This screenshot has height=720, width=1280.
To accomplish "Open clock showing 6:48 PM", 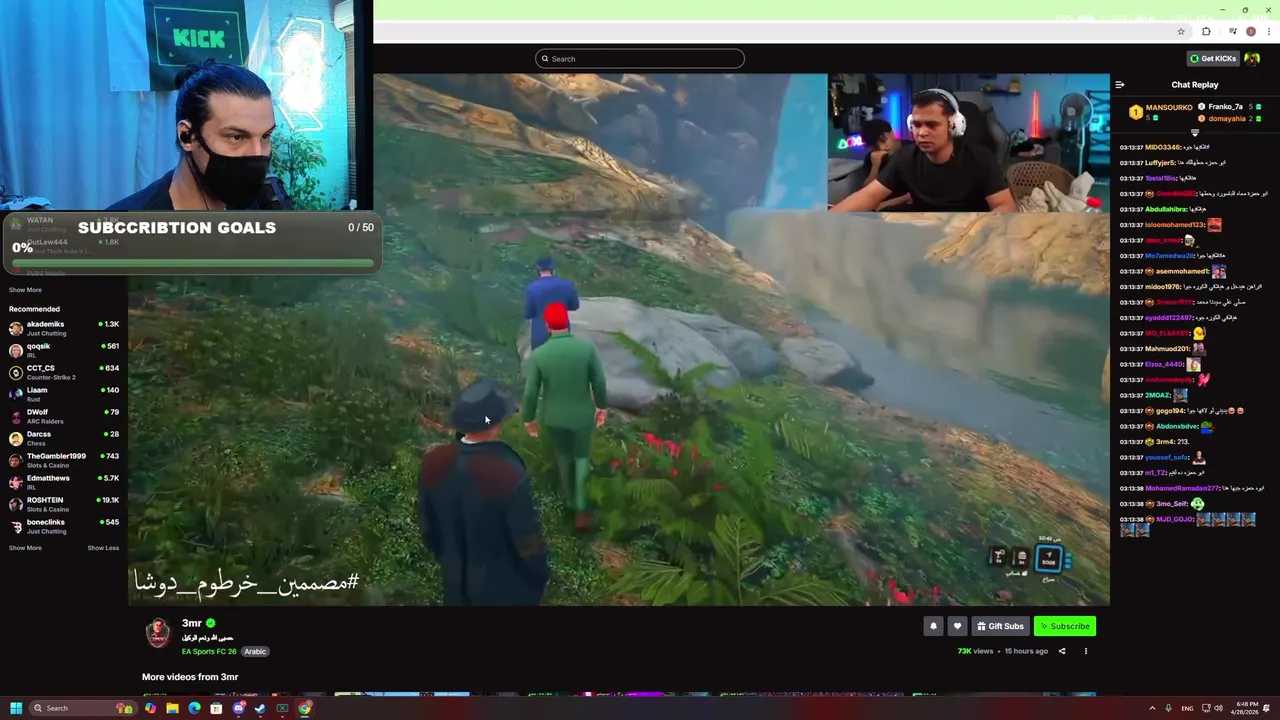I will (x=1245, y=708).
